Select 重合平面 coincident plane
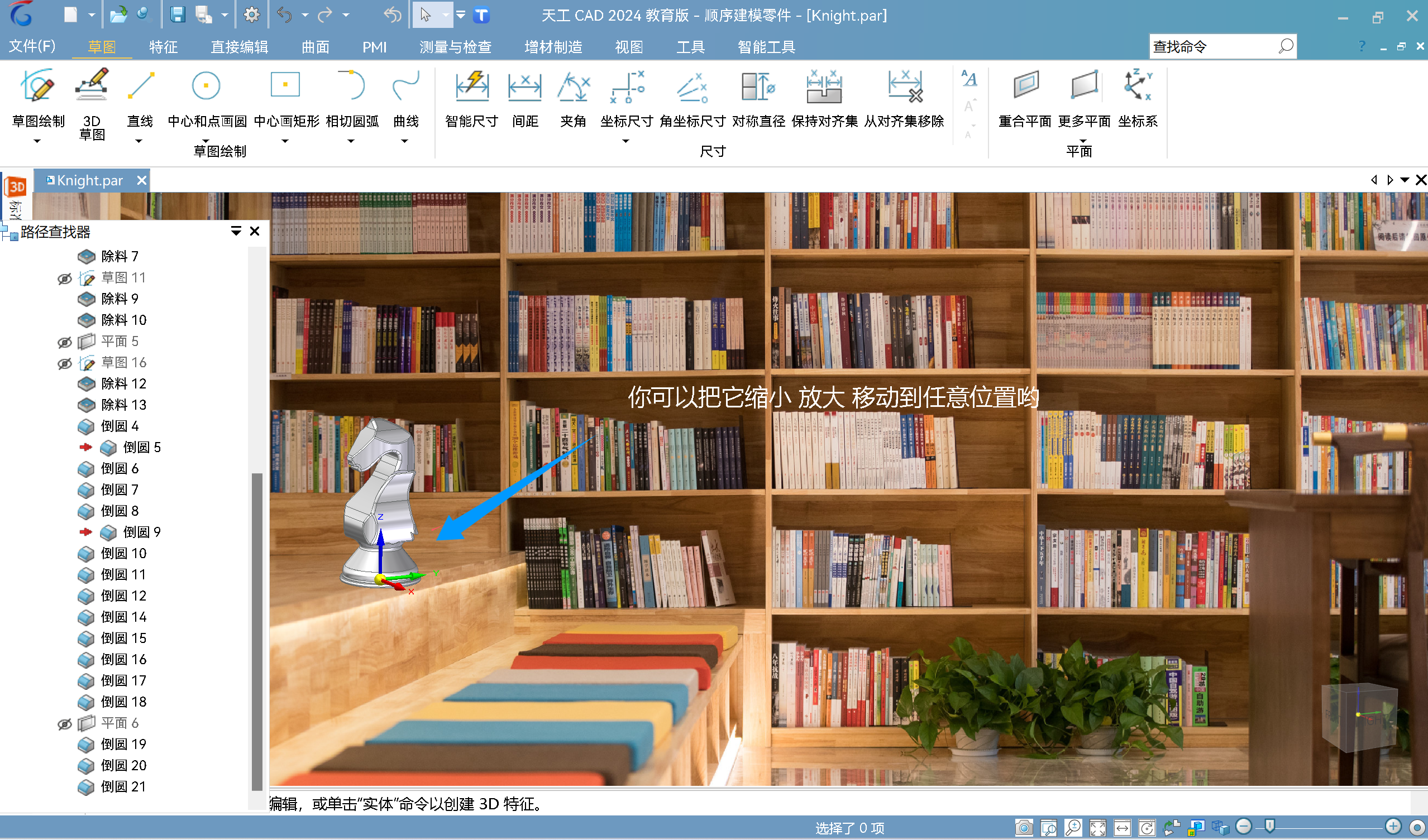Screen dimensions: 1428x840 tap(1025, 85)
